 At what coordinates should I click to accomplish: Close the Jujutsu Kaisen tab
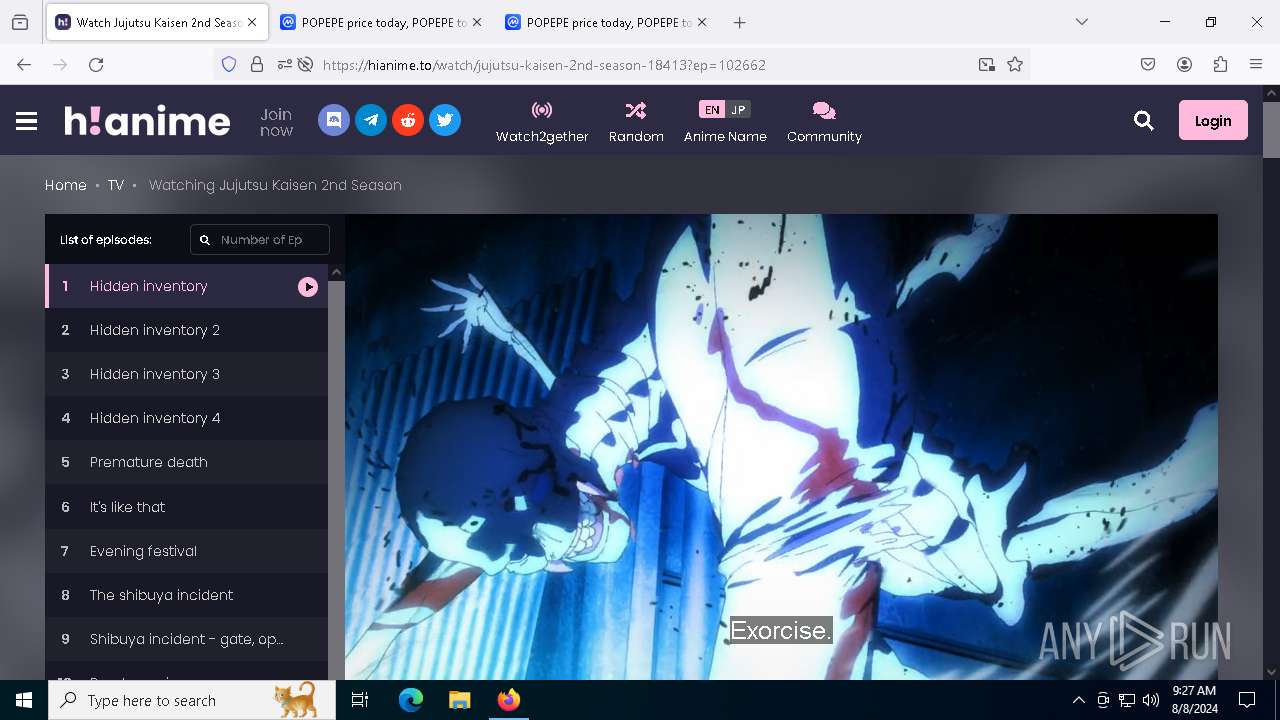[252, 22]
